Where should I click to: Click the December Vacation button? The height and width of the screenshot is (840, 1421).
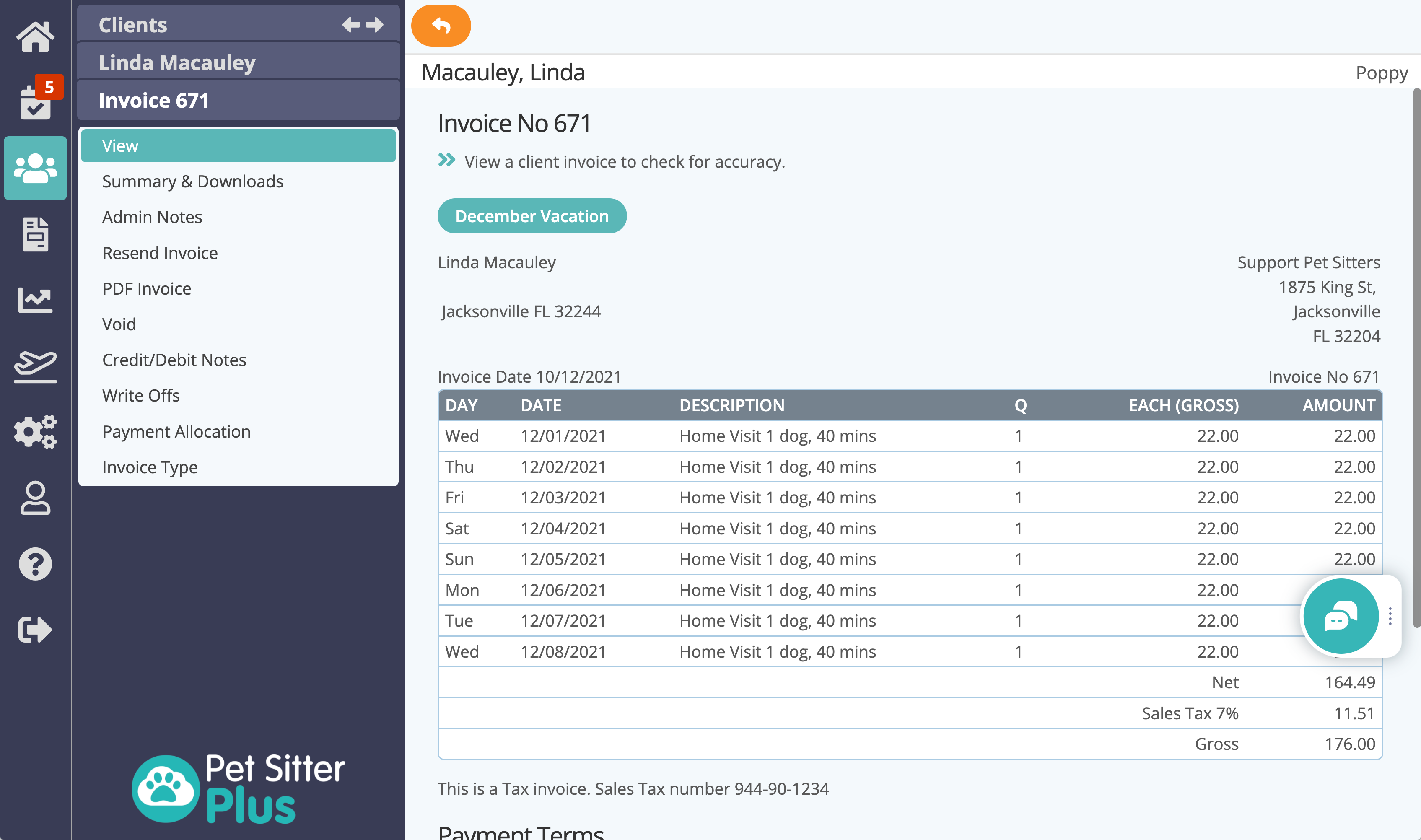(x=532, y=216)
